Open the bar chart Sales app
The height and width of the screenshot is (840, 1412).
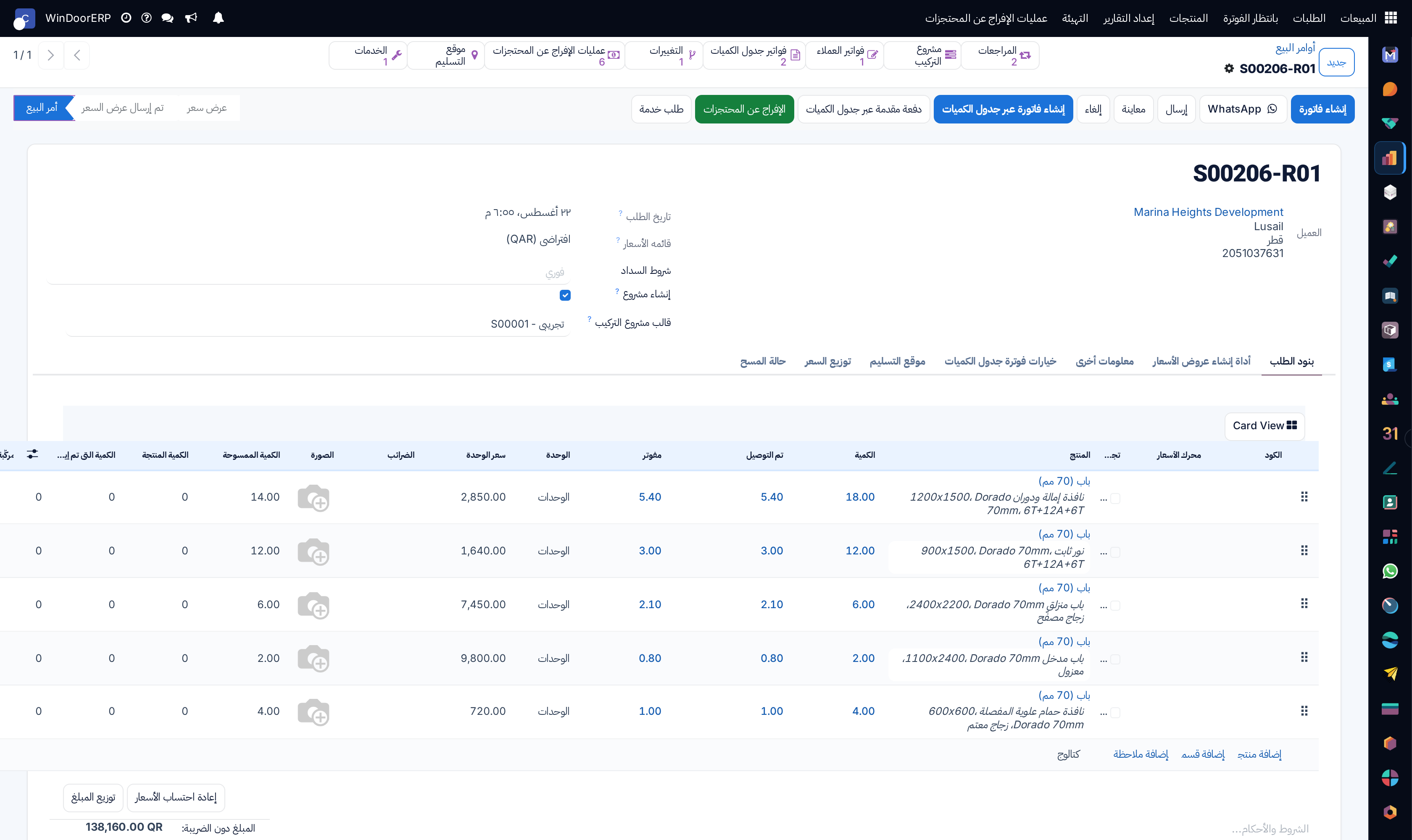[x=1390, y=158]
